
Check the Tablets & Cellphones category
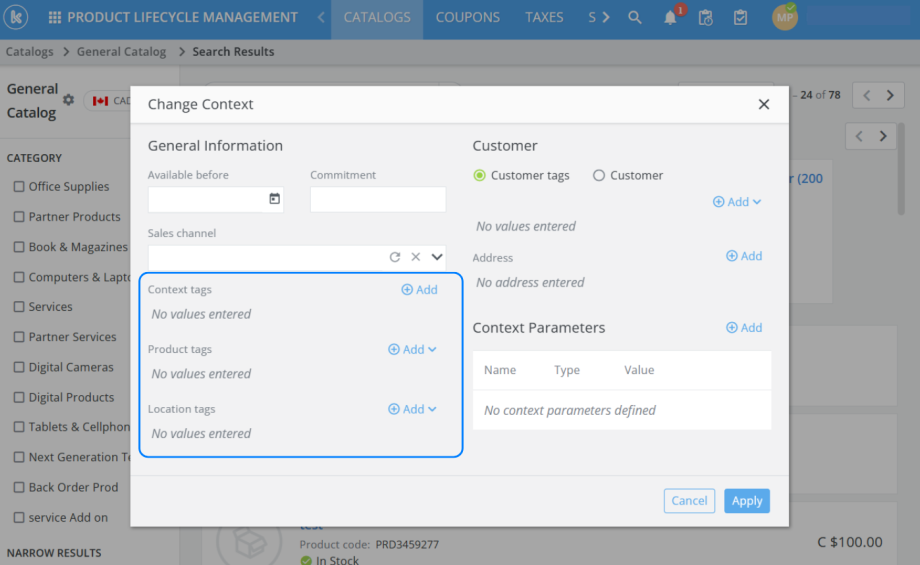pyautogui.click(x=19, y=427)
